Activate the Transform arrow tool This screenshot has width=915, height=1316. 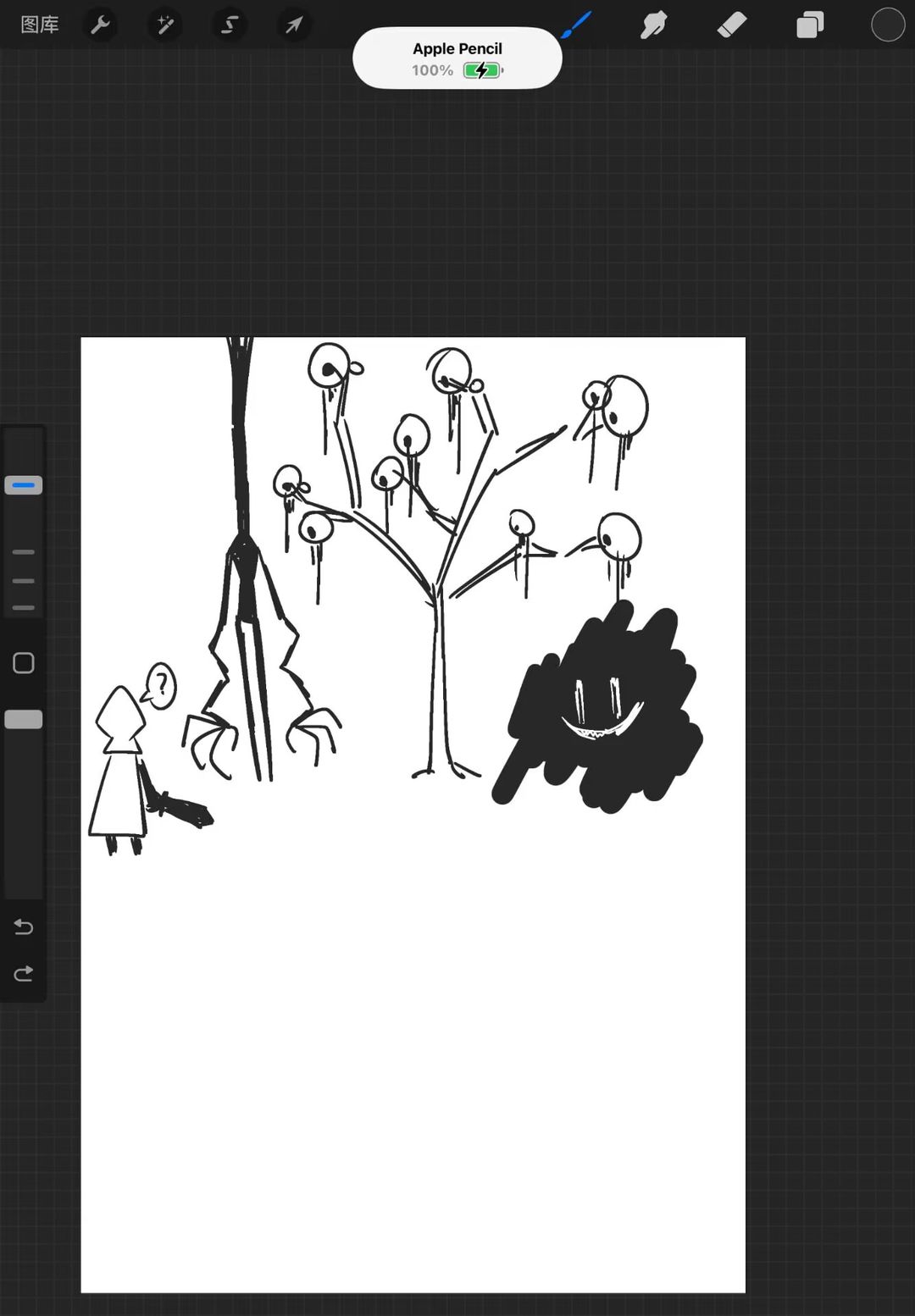pyautogui.click(x=294, y=25)
